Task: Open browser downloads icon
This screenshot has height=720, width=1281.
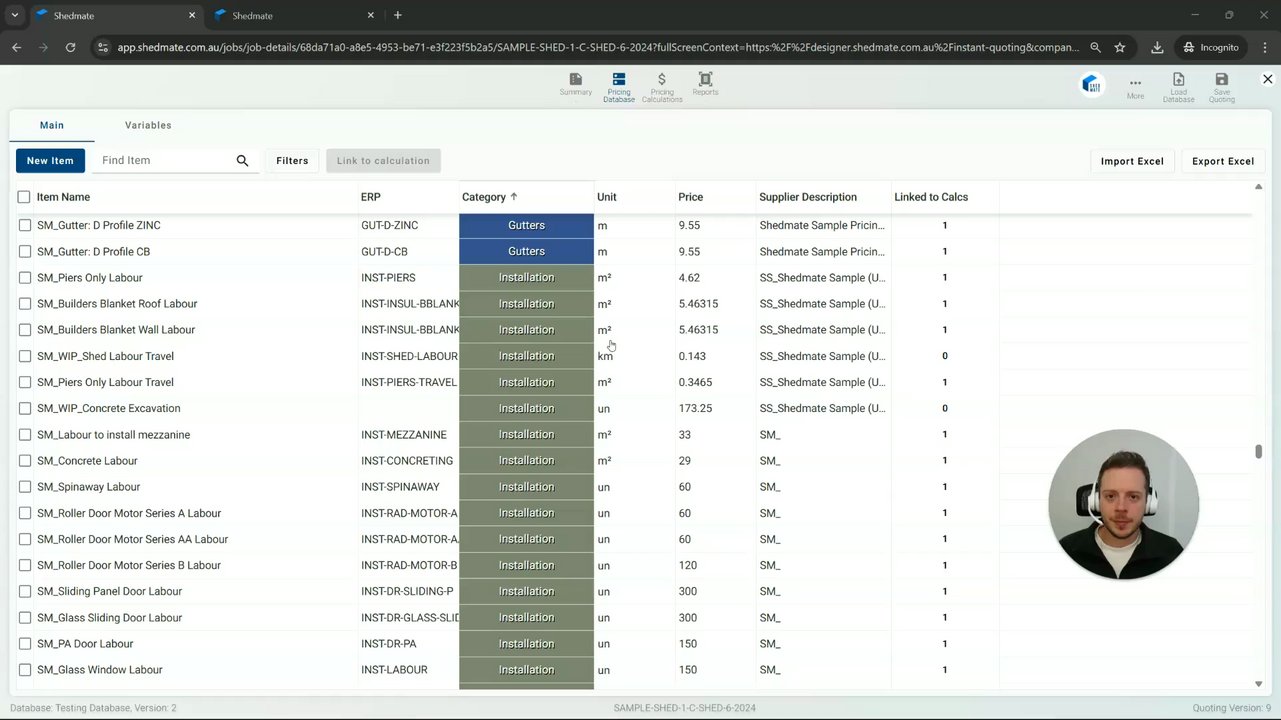Action: point(1157,47)
